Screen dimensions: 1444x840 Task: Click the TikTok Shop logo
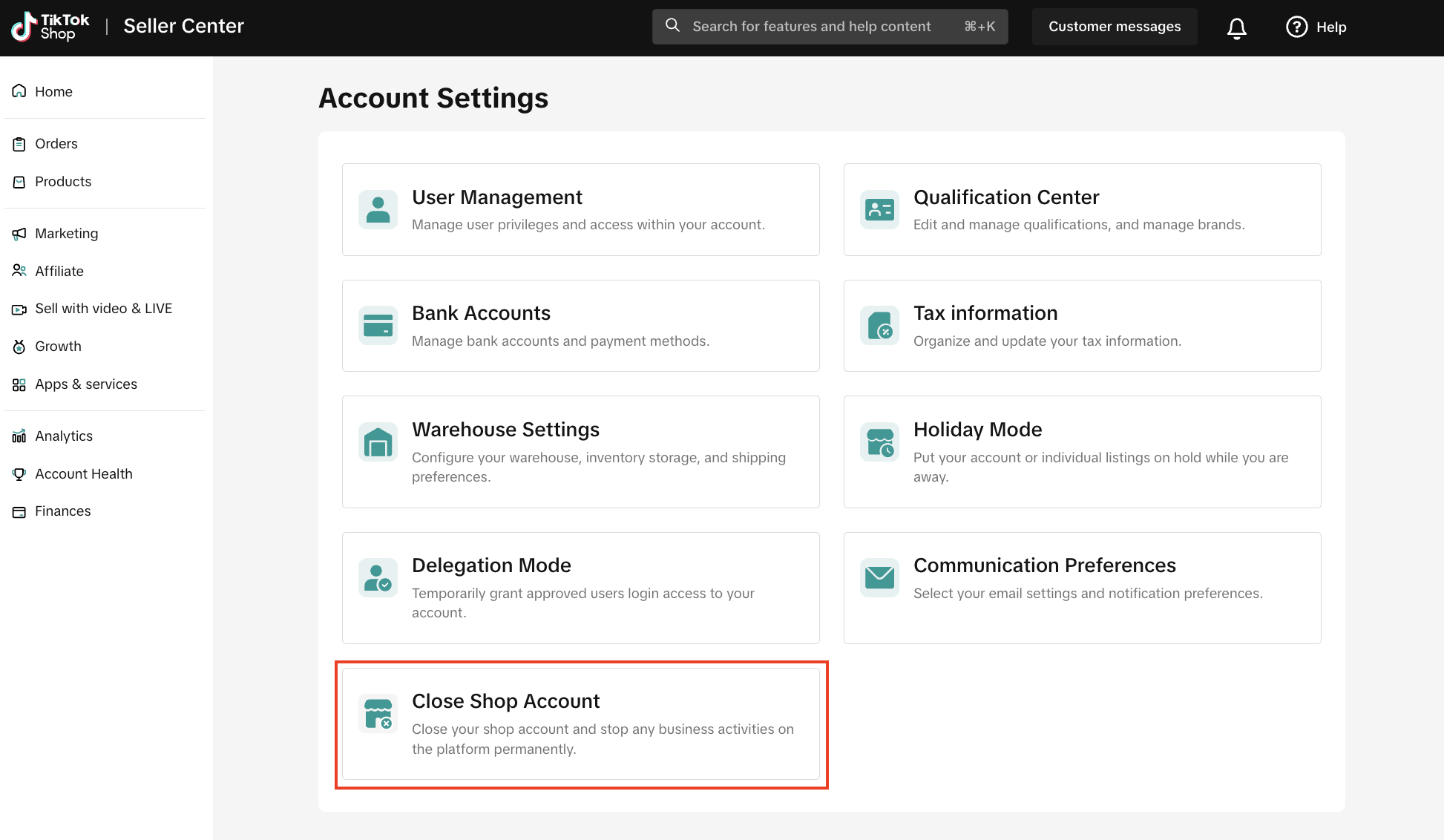click(50, 27)
